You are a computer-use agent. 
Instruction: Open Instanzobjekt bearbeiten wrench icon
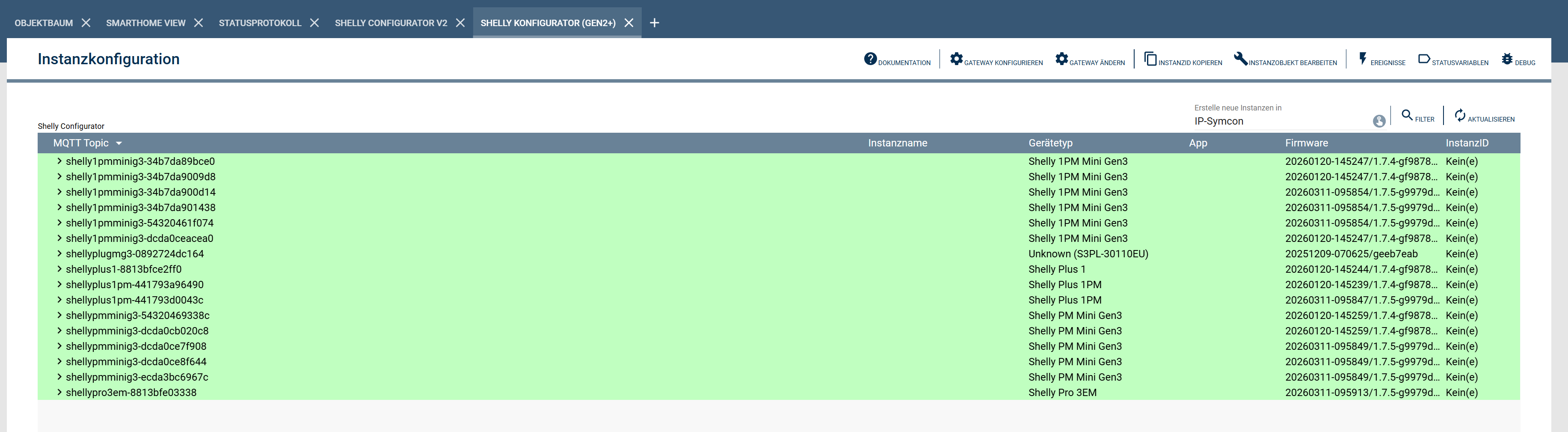click(x=1240, y=59)
